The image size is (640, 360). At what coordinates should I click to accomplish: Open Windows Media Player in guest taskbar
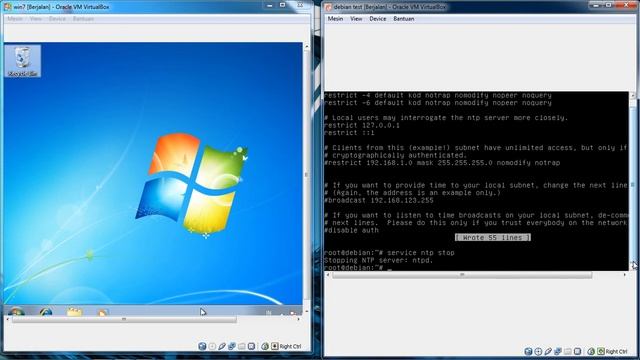(102, 312)
